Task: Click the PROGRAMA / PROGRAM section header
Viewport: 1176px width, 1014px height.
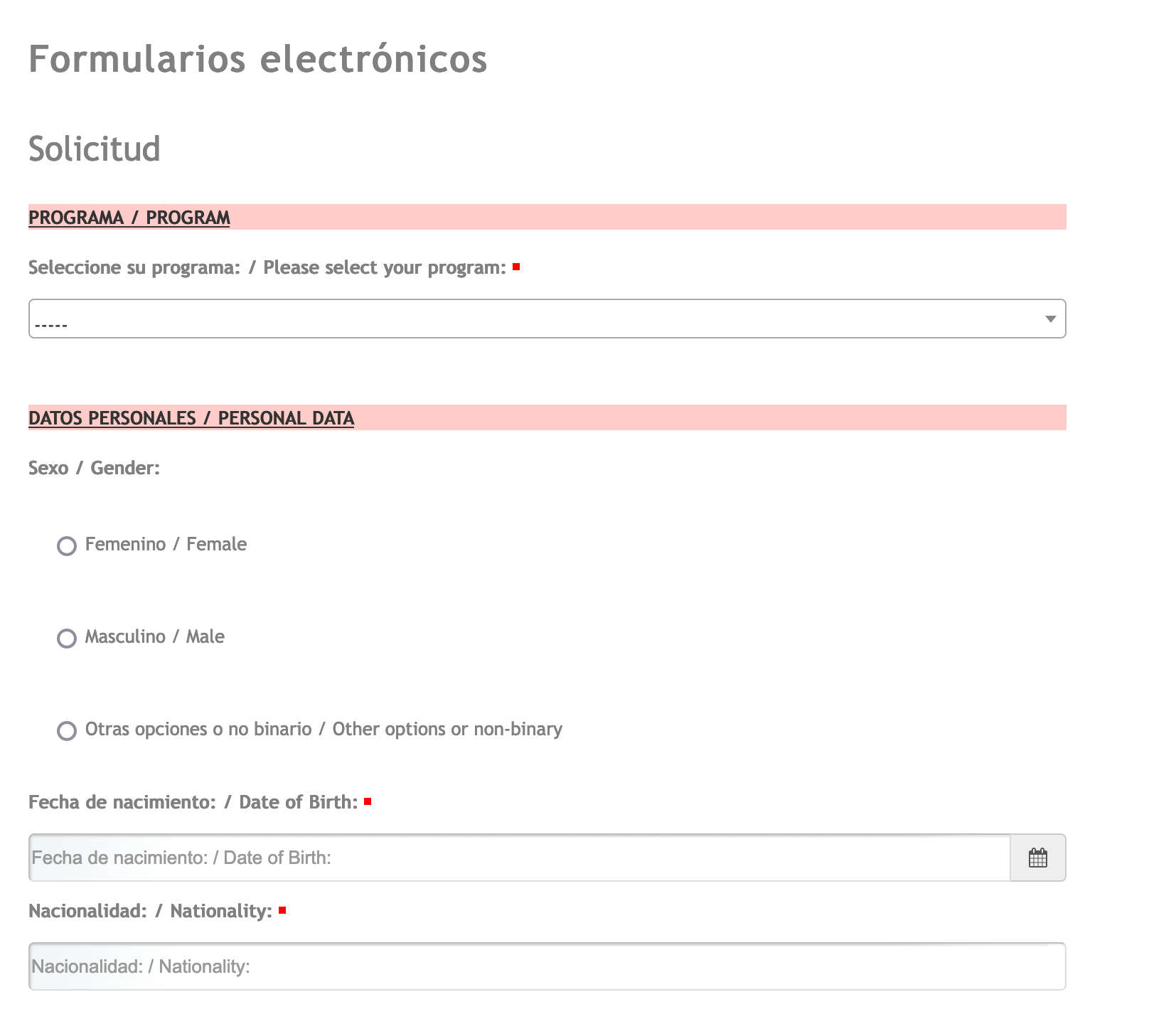Action: pyautogui.click(x=129, y=218)
